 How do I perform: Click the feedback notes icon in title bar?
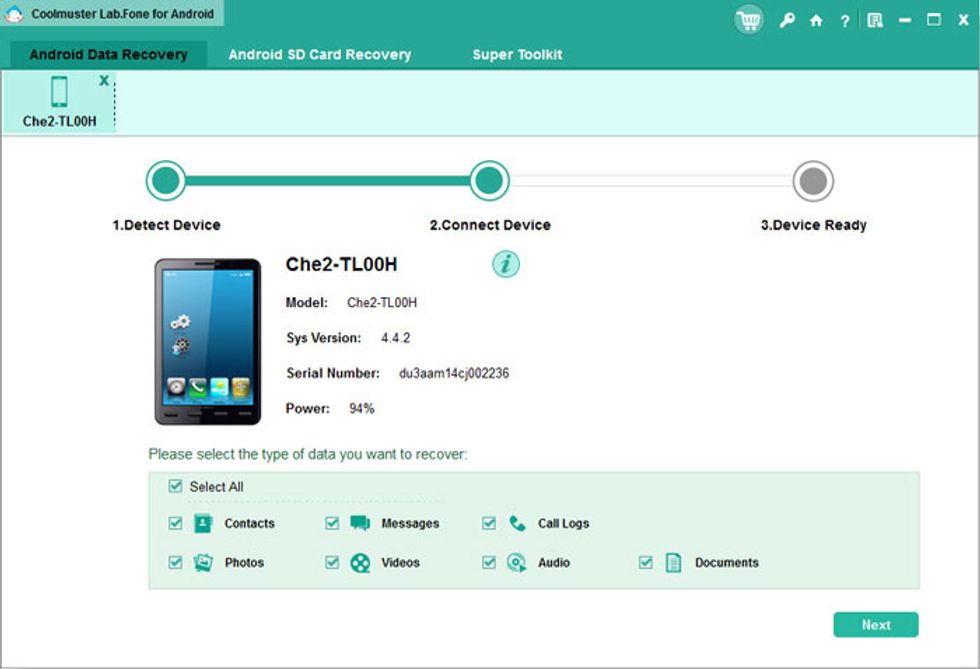[875, 21]
